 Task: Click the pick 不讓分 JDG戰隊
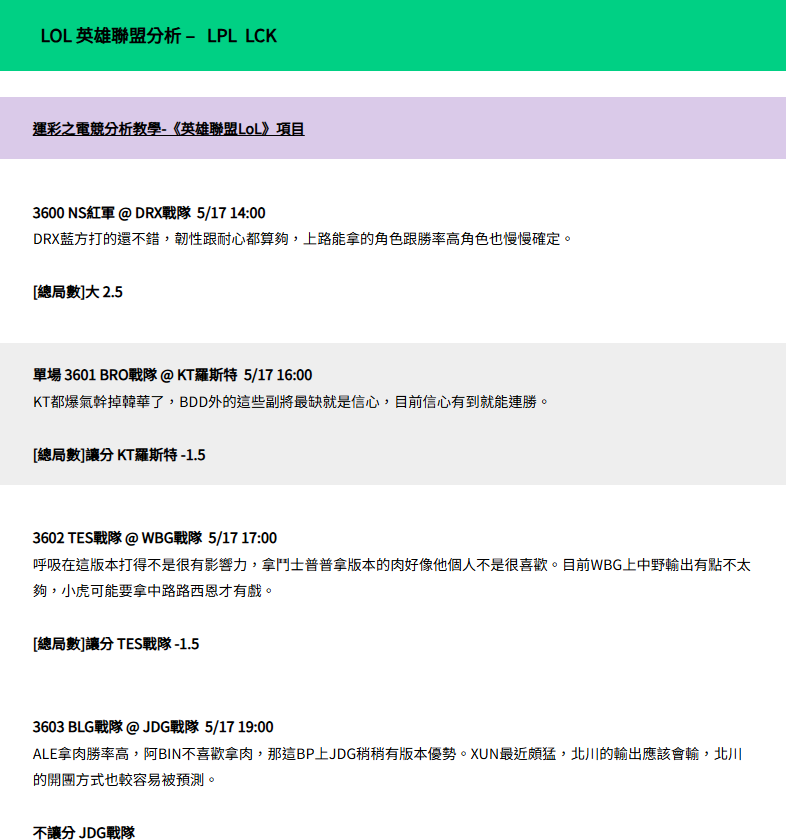[84, 832]
